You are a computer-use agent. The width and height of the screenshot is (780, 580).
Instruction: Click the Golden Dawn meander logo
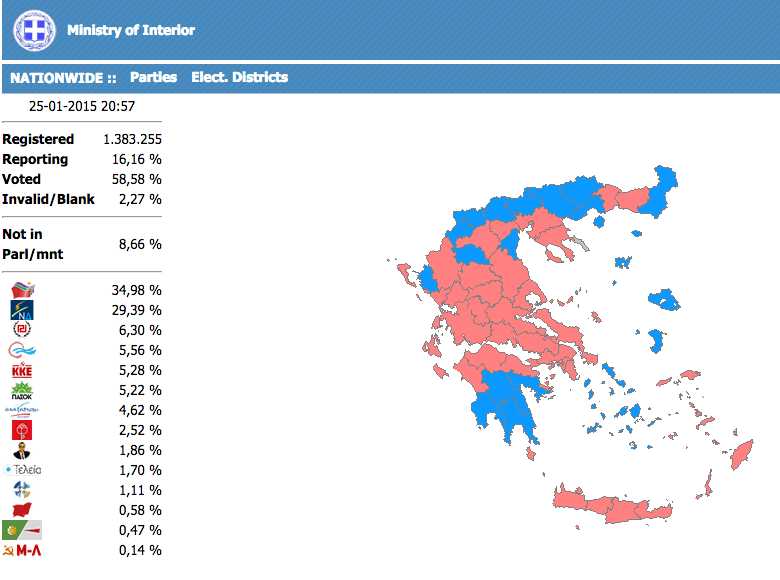coord(21,329)
